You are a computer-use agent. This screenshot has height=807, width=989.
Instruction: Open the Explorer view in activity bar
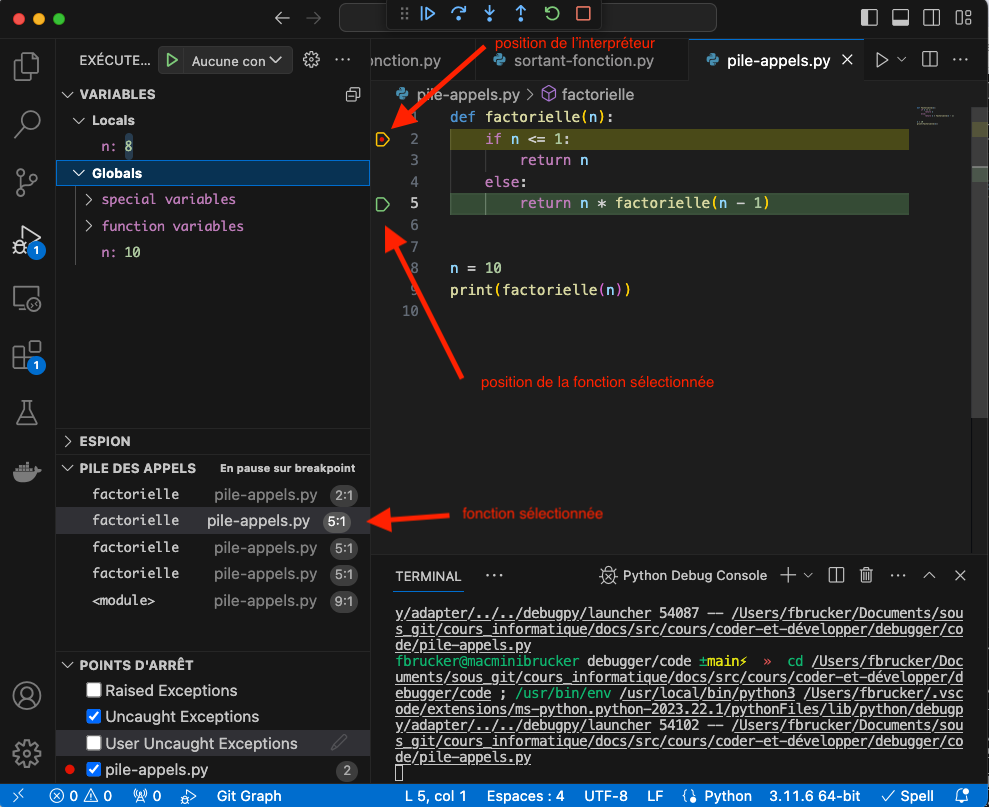tap(26, 68)
